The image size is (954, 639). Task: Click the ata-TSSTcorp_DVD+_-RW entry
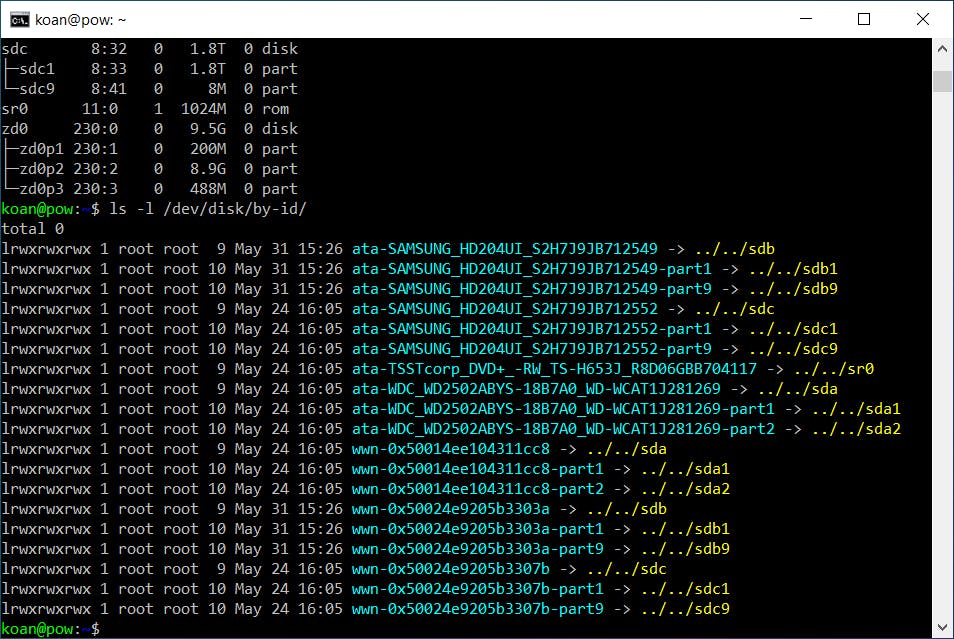point(554,369)
